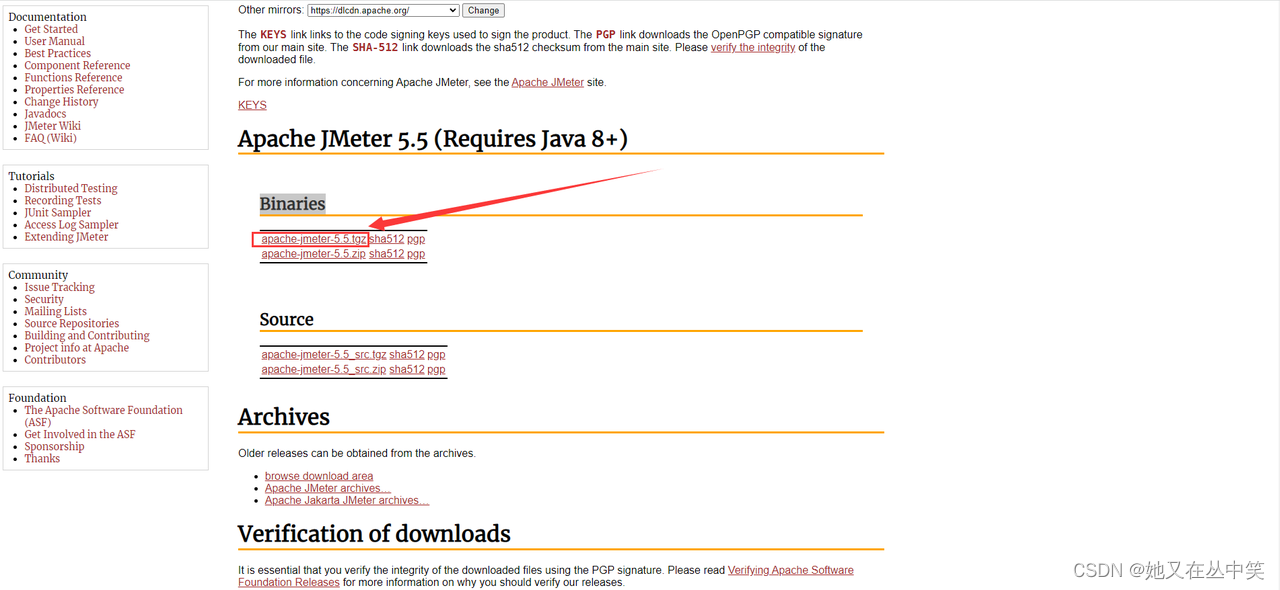The height and width of the screenshot is (590, 1280).
Task: Open pgp for apache-jmeter-5.5_src.tgz
Action: (x=436, y=354)
